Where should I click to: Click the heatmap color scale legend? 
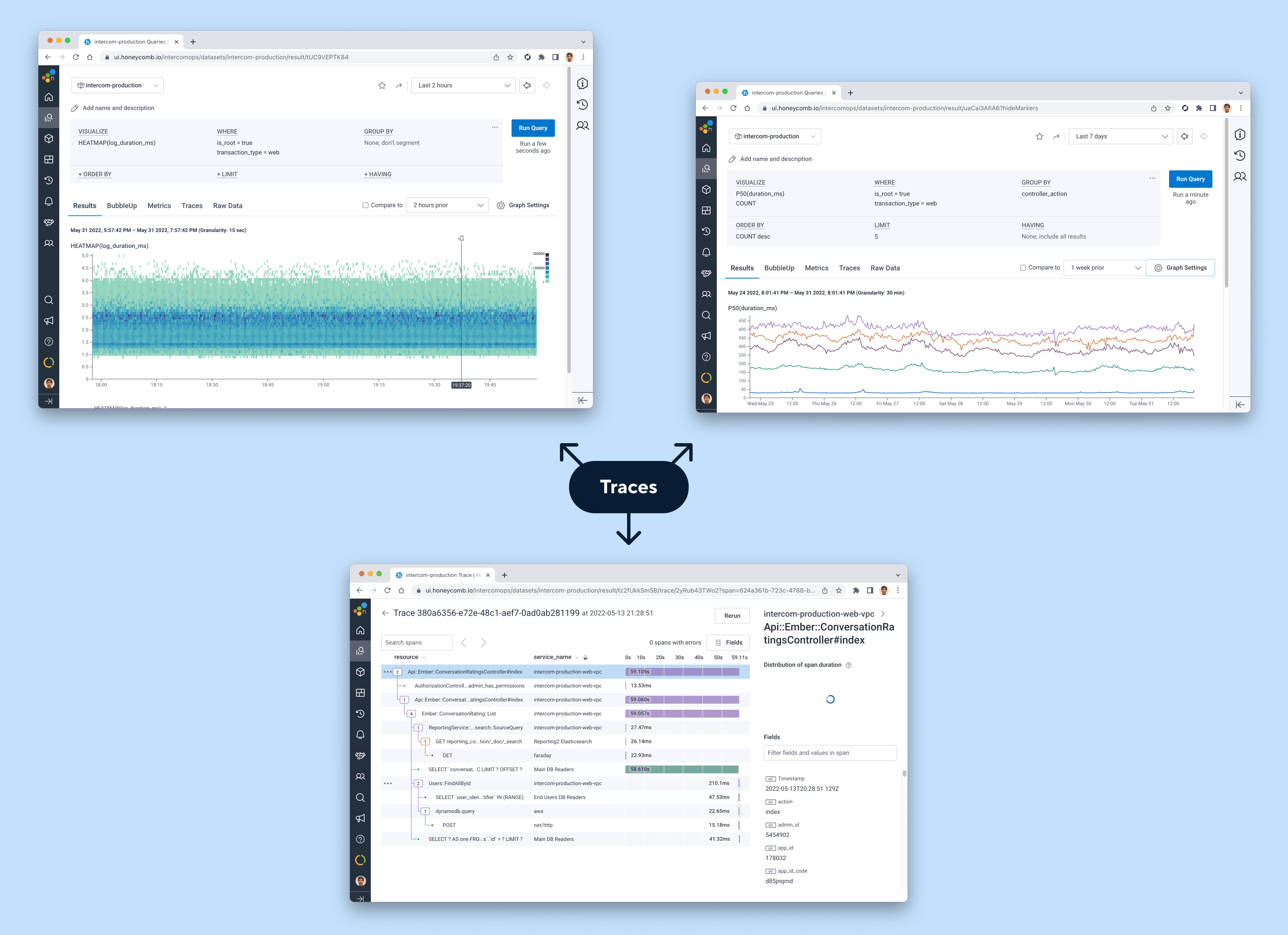pos(546,268)
